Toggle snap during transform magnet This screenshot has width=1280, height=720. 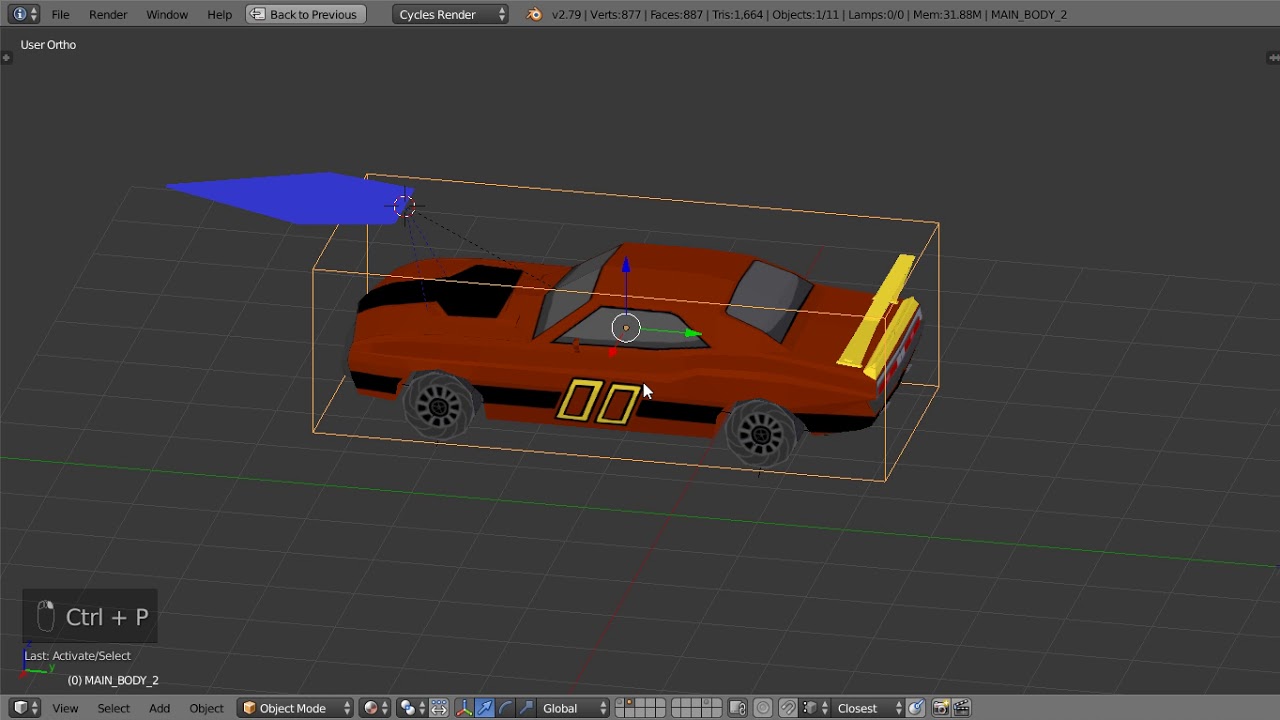(787, 708)
